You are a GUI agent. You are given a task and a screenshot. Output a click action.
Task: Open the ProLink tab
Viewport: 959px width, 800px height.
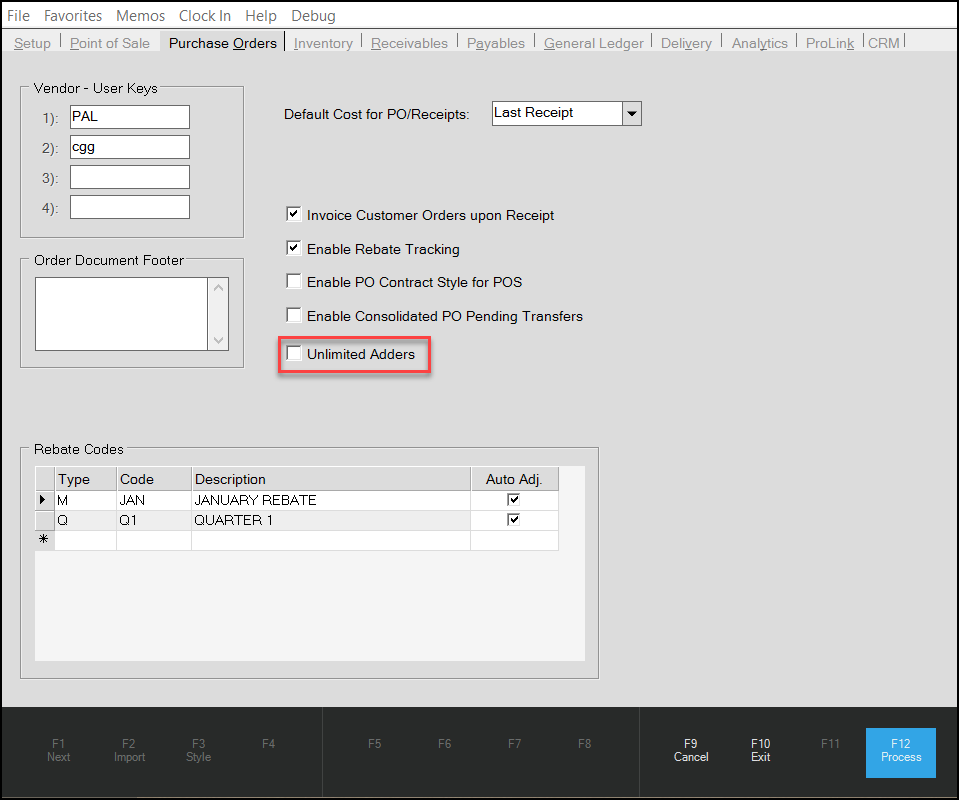[x=829, y=43]
